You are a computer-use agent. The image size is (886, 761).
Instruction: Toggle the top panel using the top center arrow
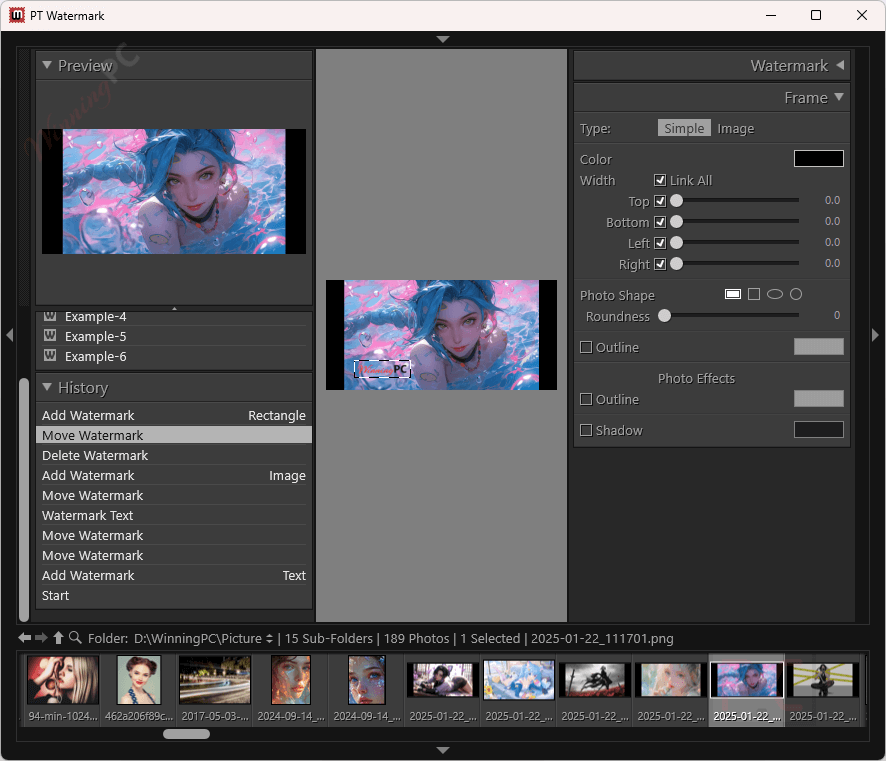443,40
